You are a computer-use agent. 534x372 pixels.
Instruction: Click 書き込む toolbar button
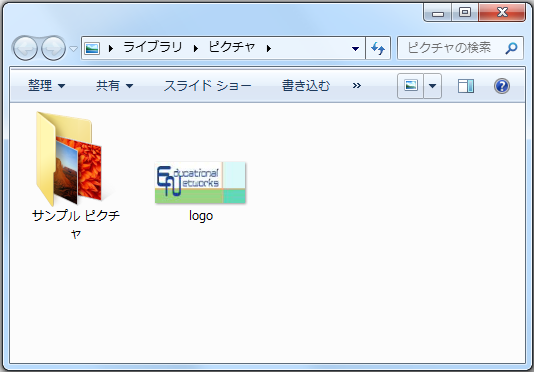point(306,86)
